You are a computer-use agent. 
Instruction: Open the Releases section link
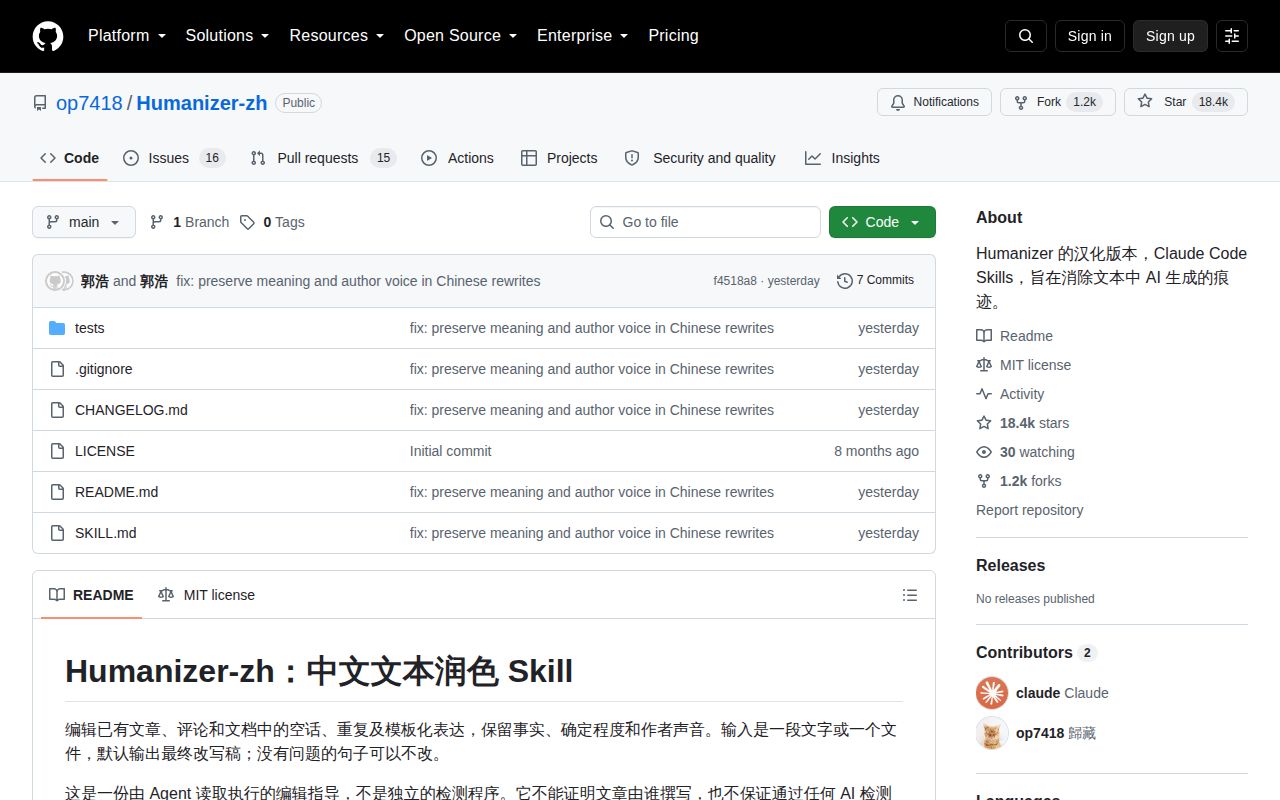pyautogui.click(x=1010, y=565)
